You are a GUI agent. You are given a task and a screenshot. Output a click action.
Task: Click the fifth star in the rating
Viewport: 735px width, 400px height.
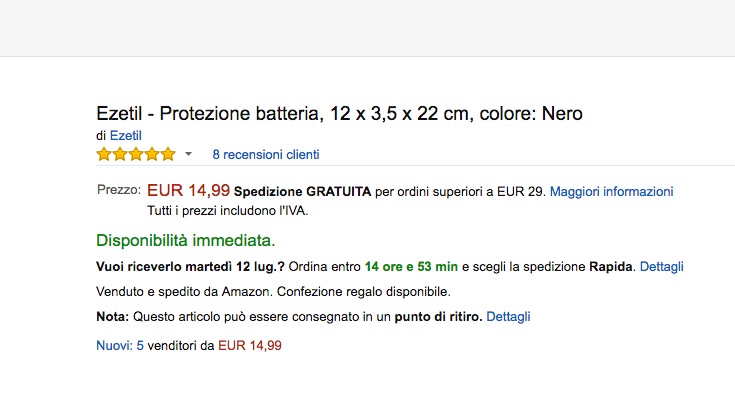point(167,154)
